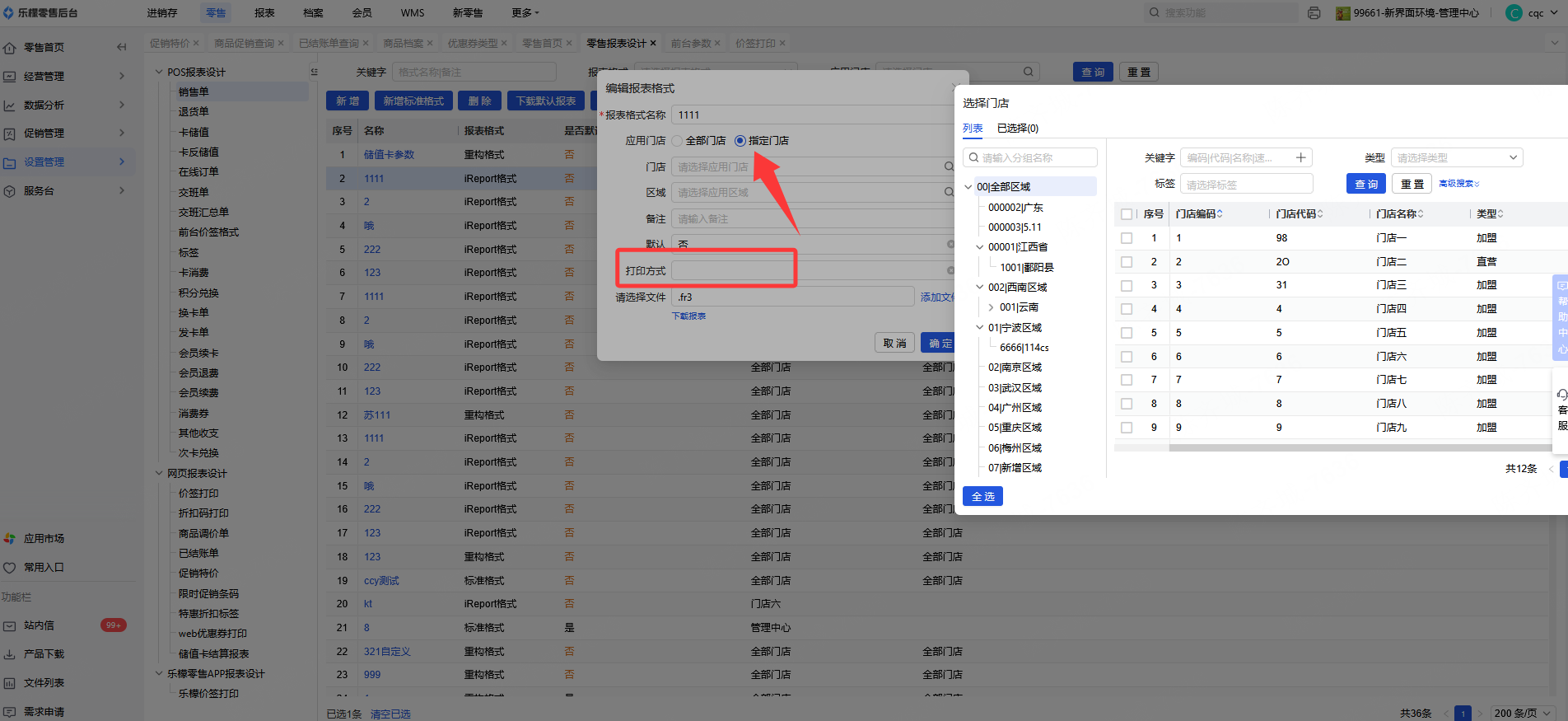
Task: Open 高级搜索 link
Action: click(1459, 184)
